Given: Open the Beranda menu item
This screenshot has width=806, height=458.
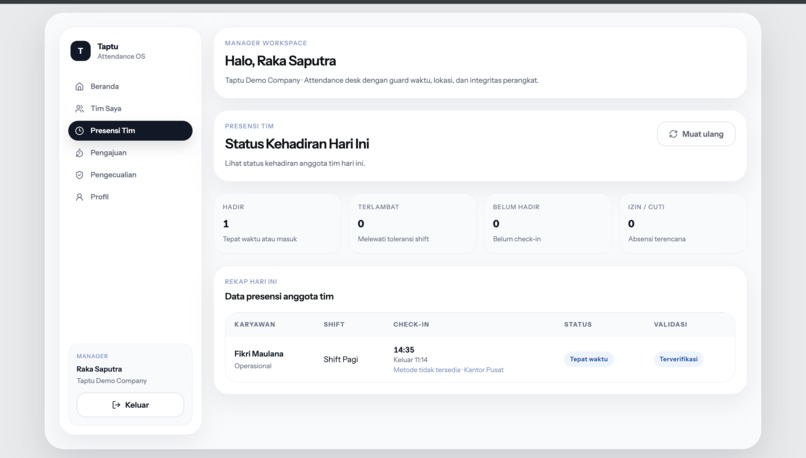Looking at the screenshot, I should pyautogui.click(x=130, y=86).
